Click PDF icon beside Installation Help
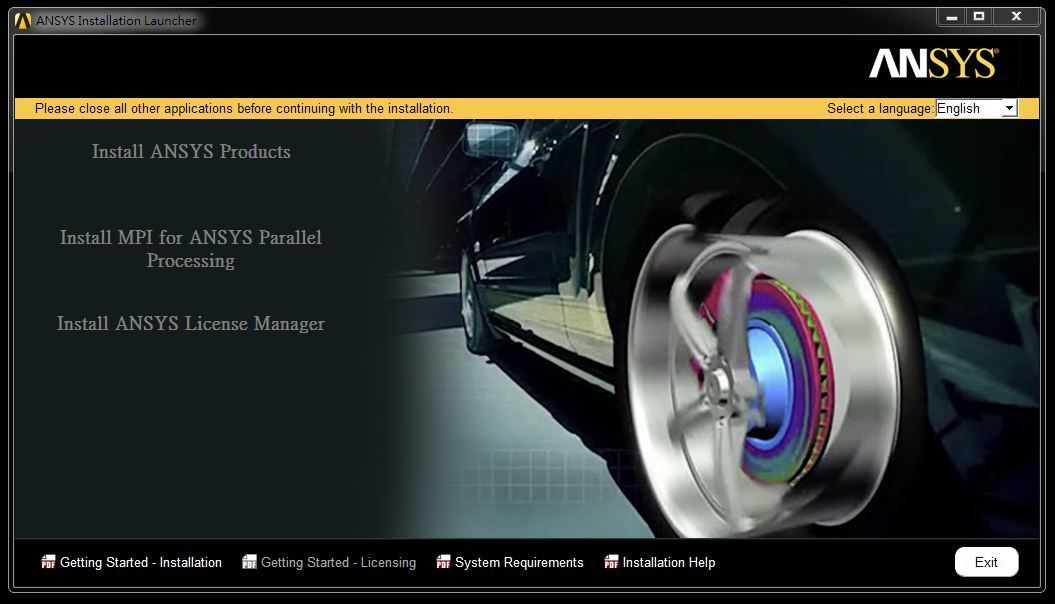 (611, 562)
